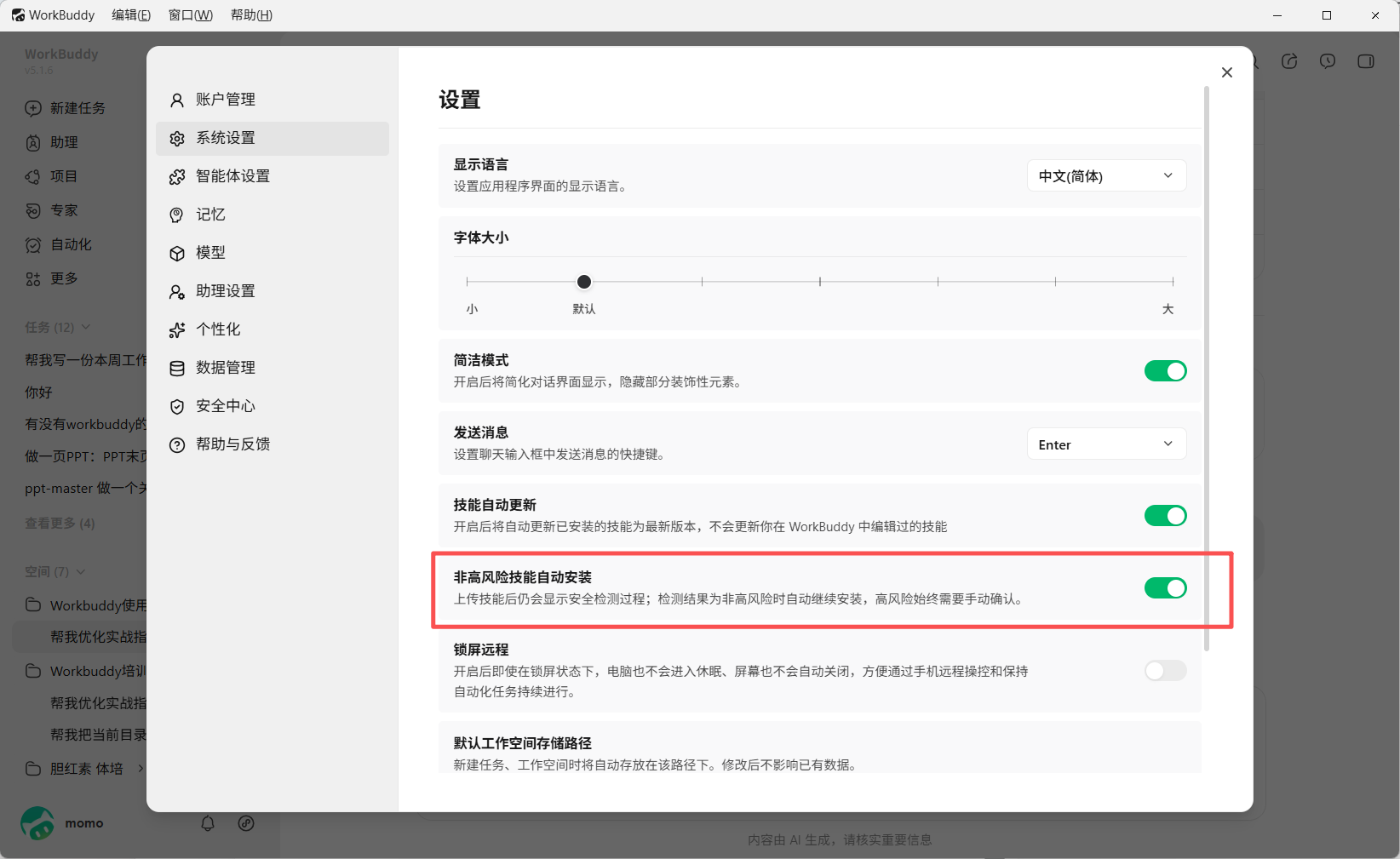Click the font size slider handle at 默认
This screenshot has width=1400, height=859.
point(584,282)
